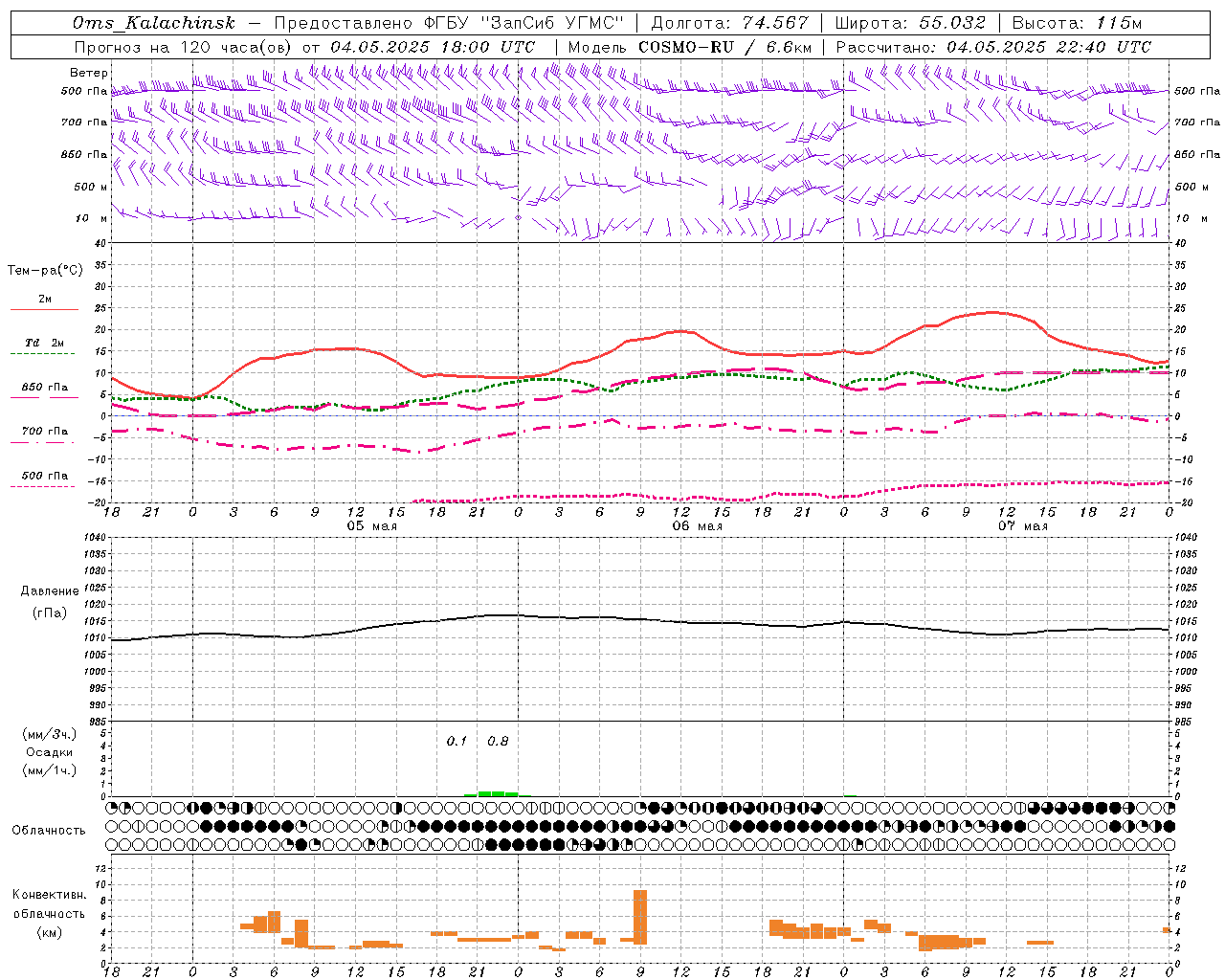Screen dimensions: 1225x980
Task: Click the 0.1 precipitation amount value
Action: [457, 741]
